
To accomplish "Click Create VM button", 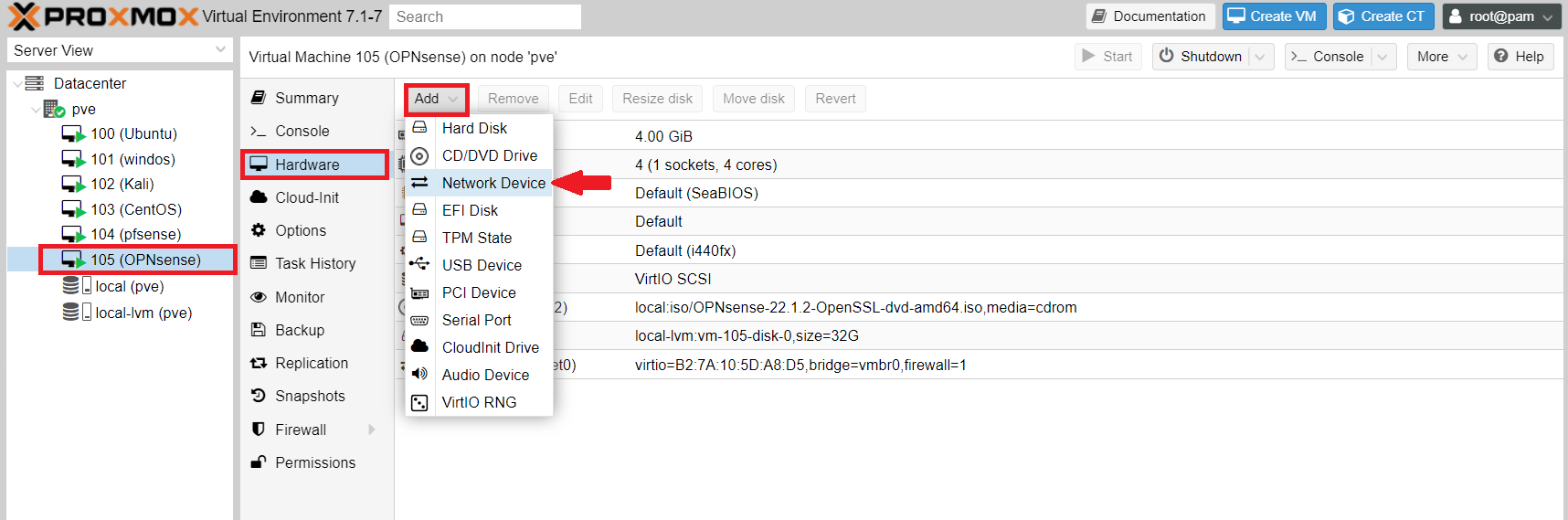I will tap(1274, 16).
